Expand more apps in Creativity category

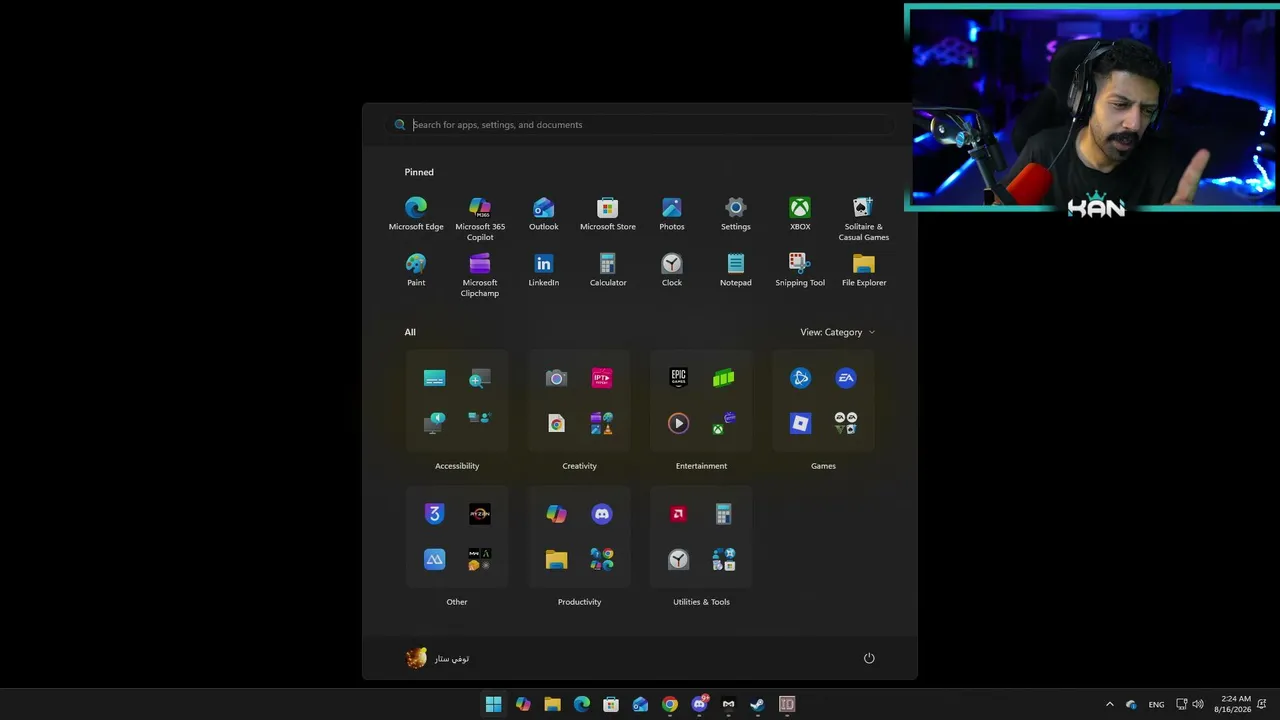click(602, 423)
